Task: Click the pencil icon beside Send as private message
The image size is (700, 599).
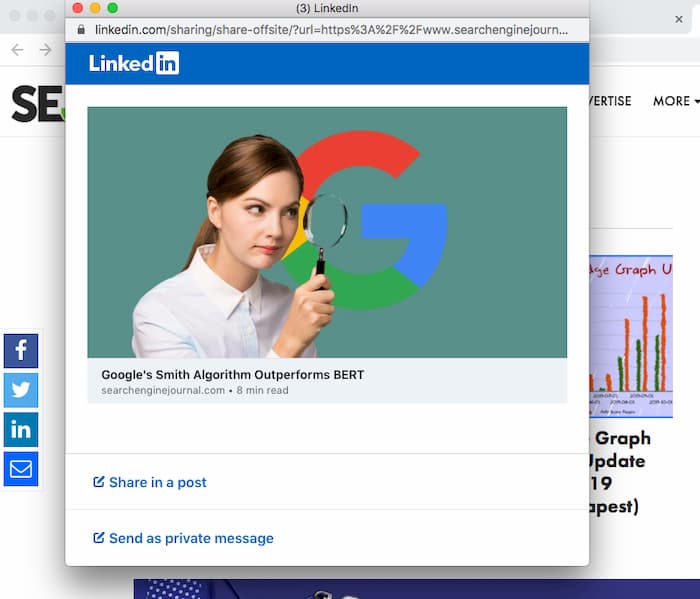Action: point(99,537)
